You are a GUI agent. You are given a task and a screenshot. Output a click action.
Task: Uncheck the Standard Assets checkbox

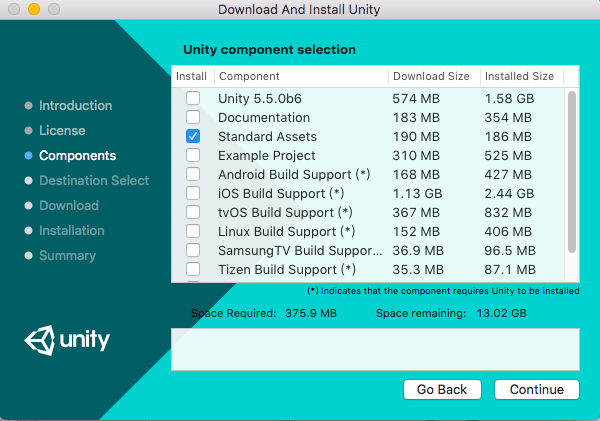pos(193,136)
